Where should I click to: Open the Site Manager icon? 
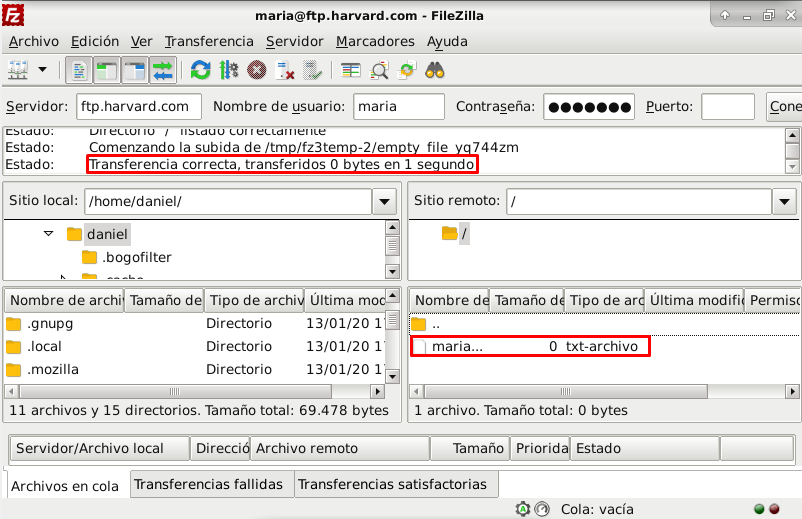point(17,70)
